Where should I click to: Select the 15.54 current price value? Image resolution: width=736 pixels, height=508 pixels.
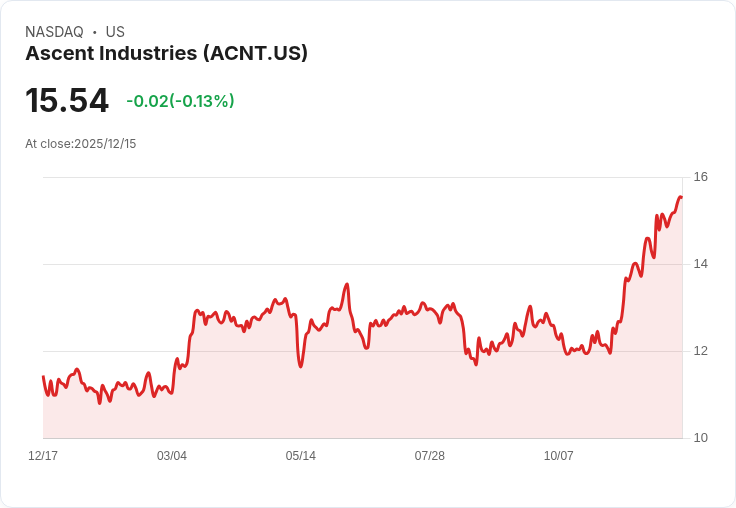pos(67,100)
